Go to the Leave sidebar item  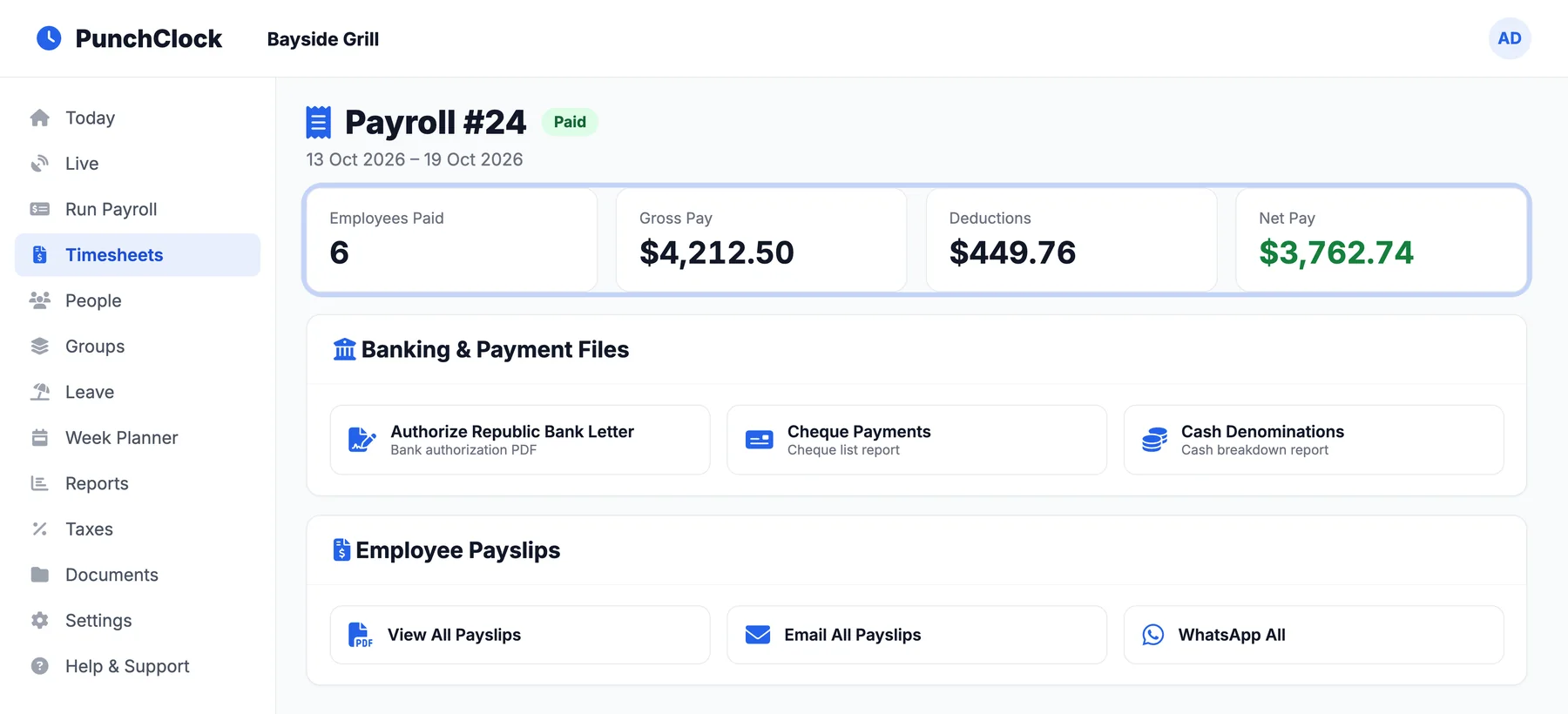click(x=138, y=392)
